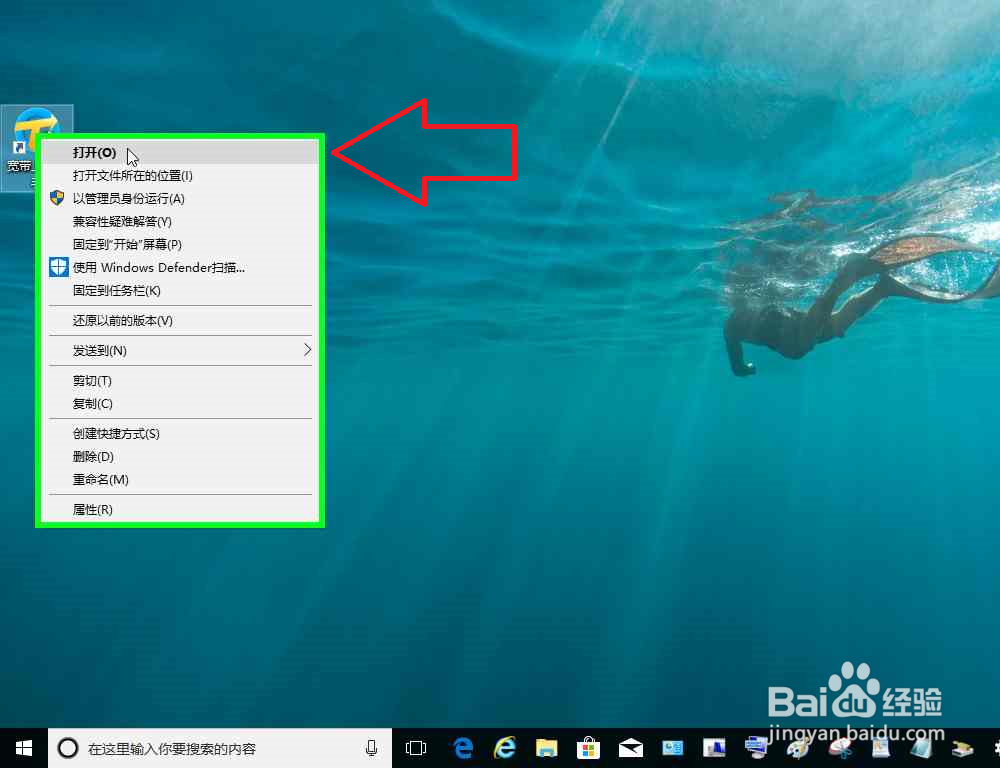The image size is (1000, 768).
Task: Click the document pad taskbar icon
Action: (881, 748)
